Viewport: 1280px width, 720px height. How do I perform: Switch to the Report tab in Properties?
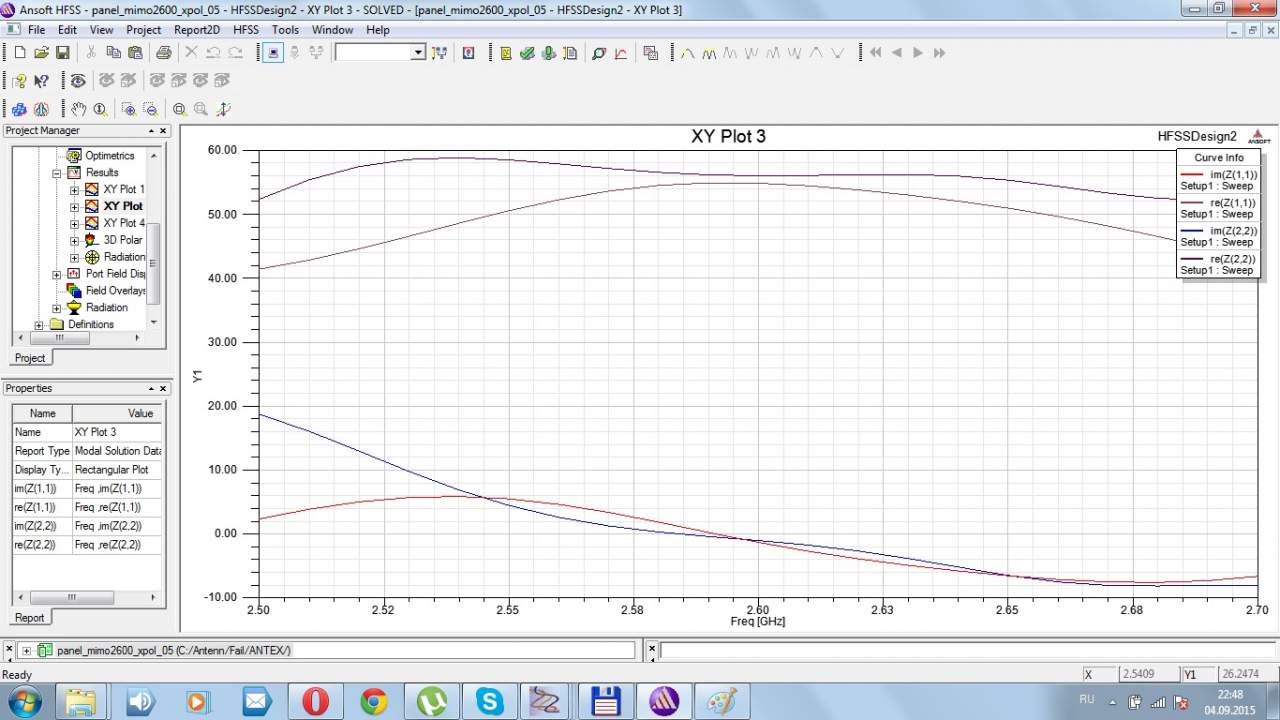[29, 618]
